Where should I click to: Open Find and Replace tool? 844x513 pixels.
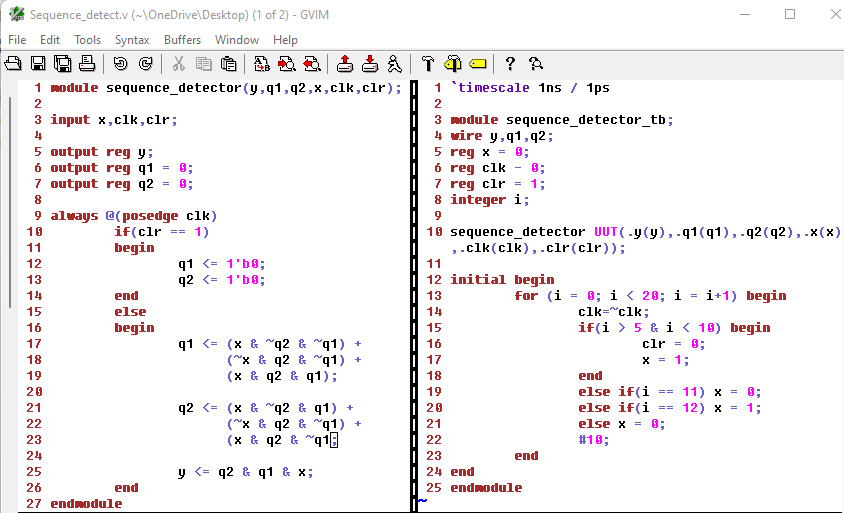(x=262, y=64)
